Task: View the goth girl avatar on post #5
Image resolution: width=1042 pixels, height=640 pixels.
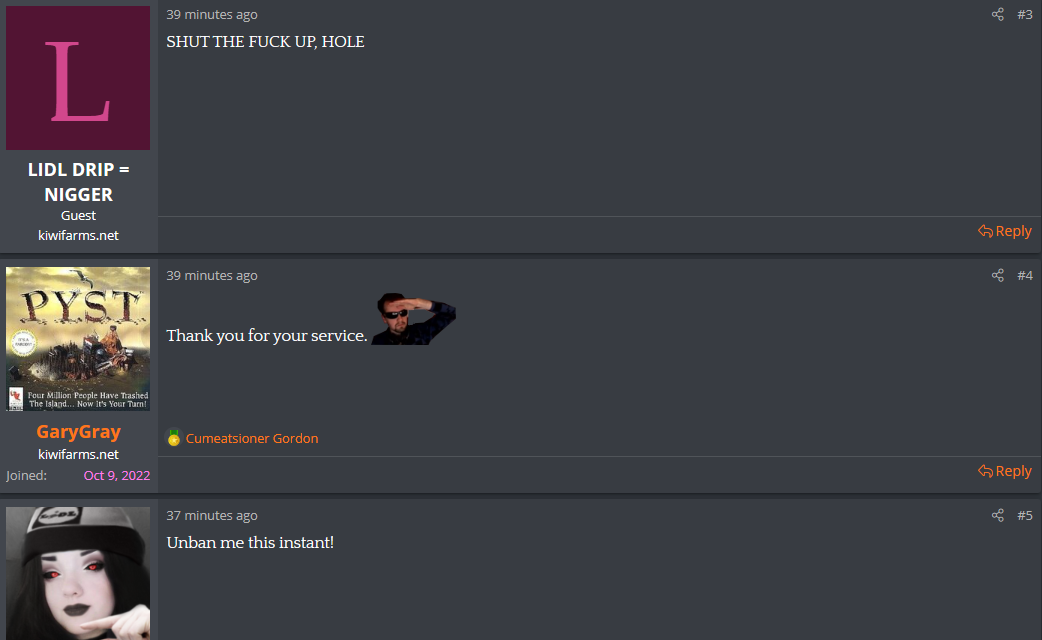Action: (x=78, y=574)
